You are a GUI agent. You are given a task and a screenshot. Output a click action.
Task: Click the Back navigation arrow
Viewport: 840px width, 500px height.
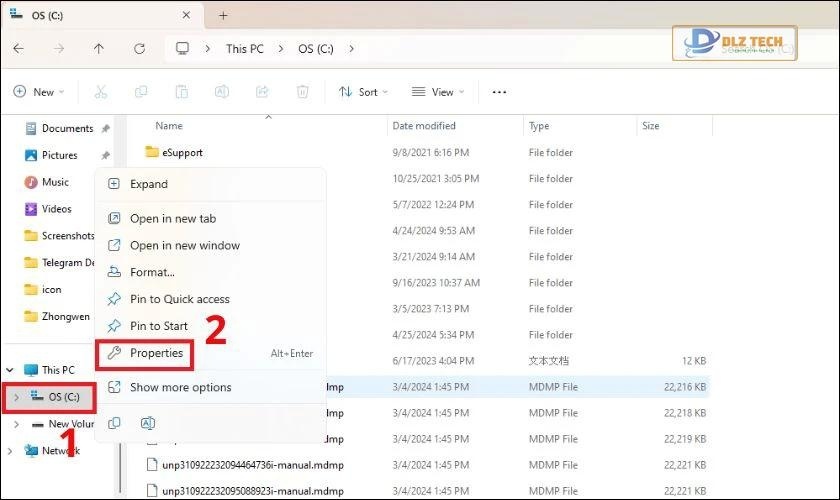tap(19, 48)
